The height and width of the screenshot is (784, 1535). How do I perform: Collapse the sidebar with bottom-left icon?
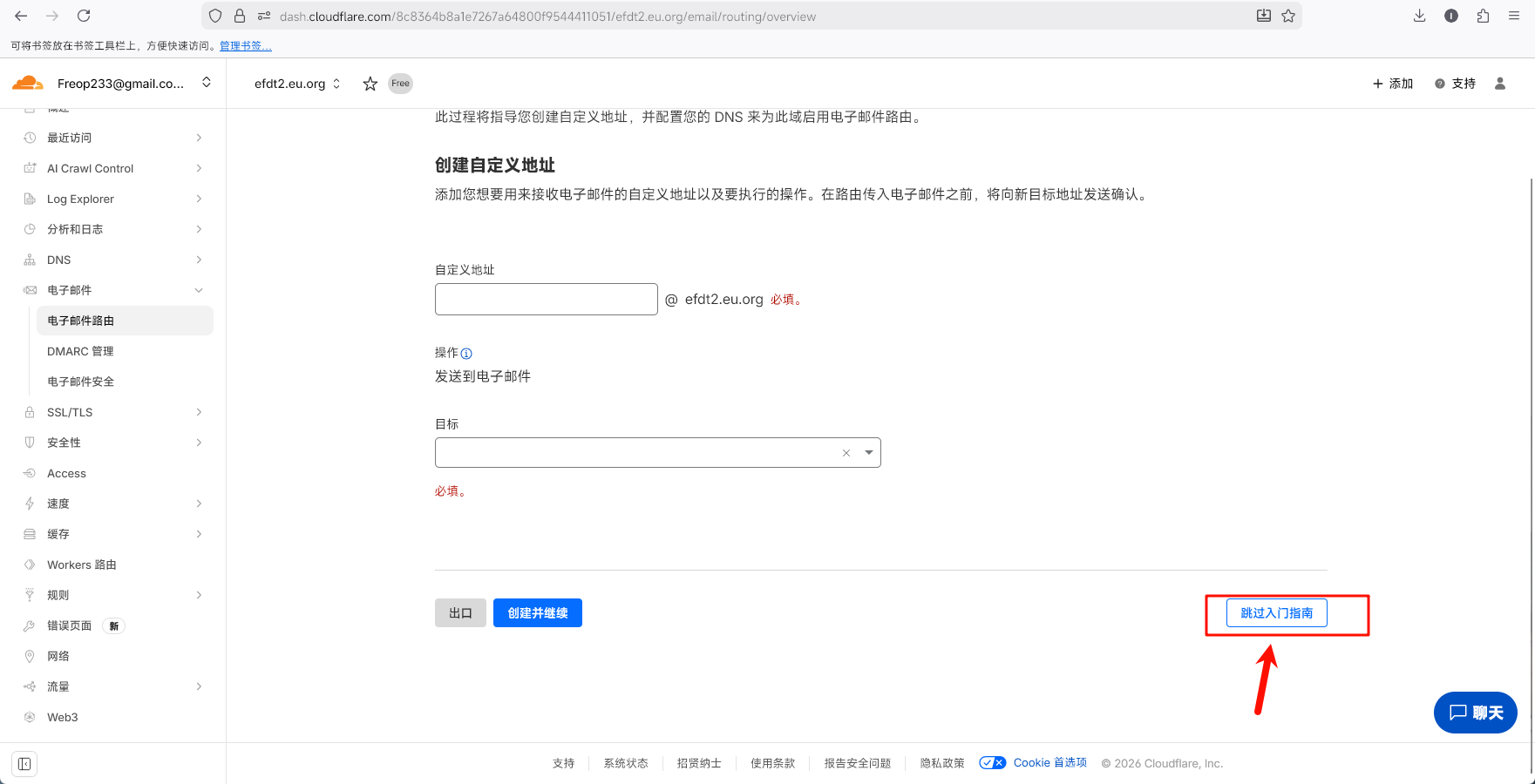[x=24, y=764]
